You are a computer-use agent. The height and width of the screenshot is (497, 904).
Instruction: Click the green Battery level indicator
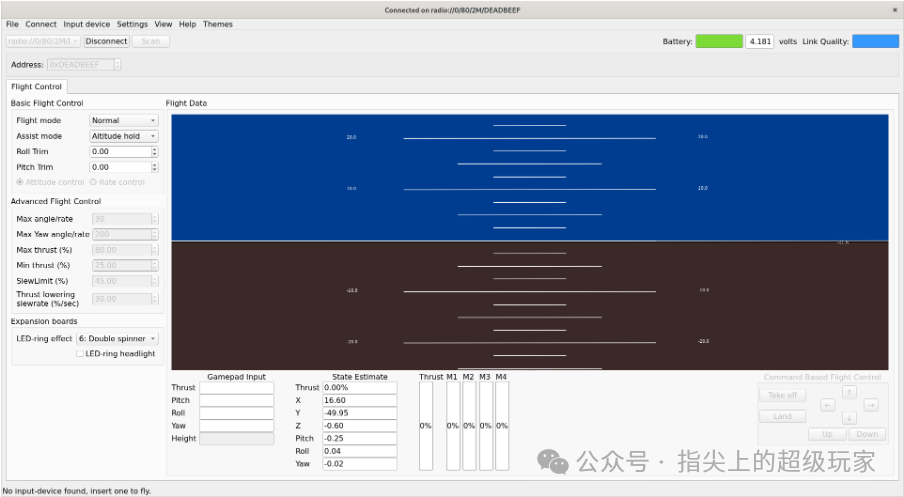719,41
